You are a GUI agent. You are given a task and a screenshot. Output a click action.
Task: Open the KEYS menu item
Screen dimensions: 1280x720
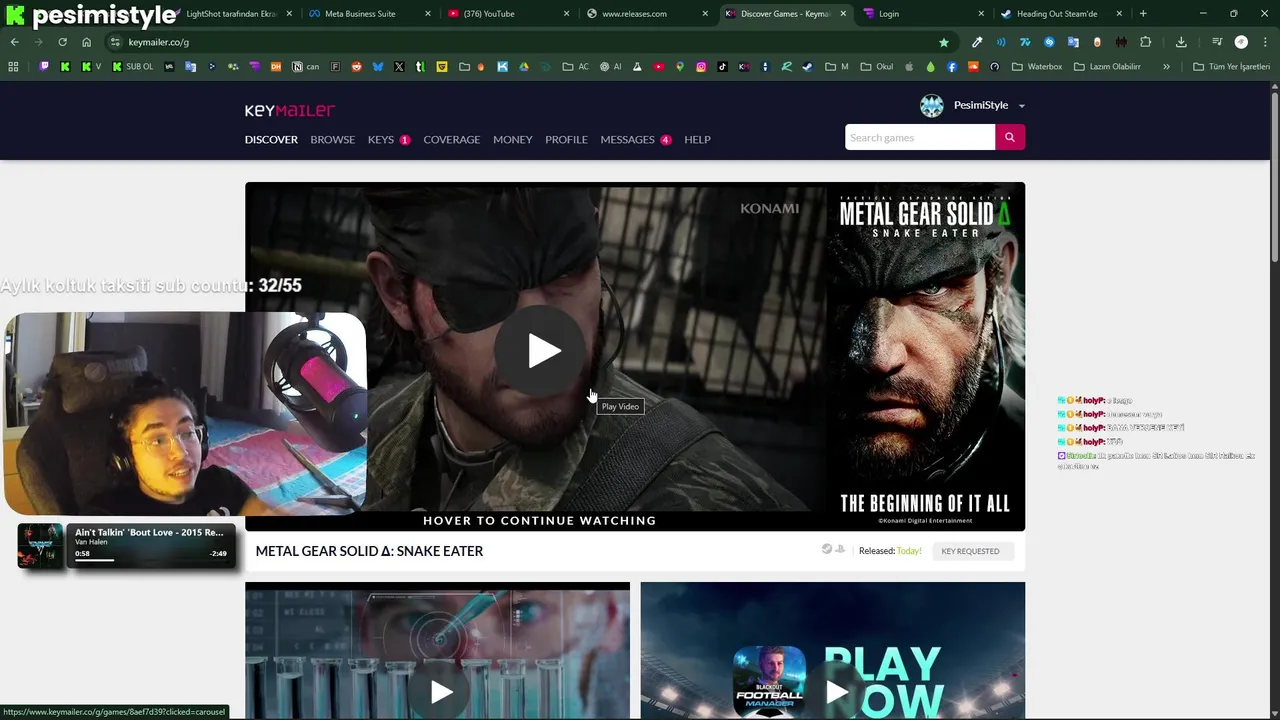[x=389, y=139]
